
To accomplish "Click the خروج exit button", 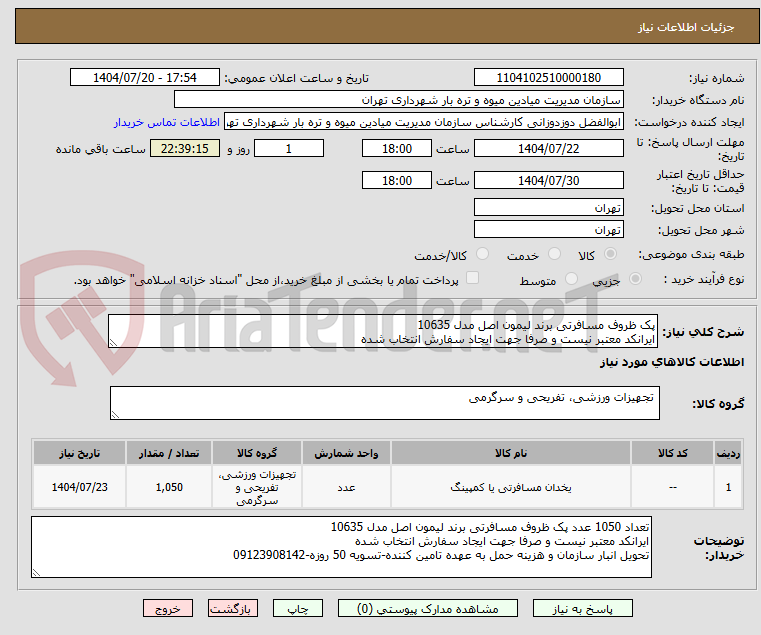I will pos(168,608).
